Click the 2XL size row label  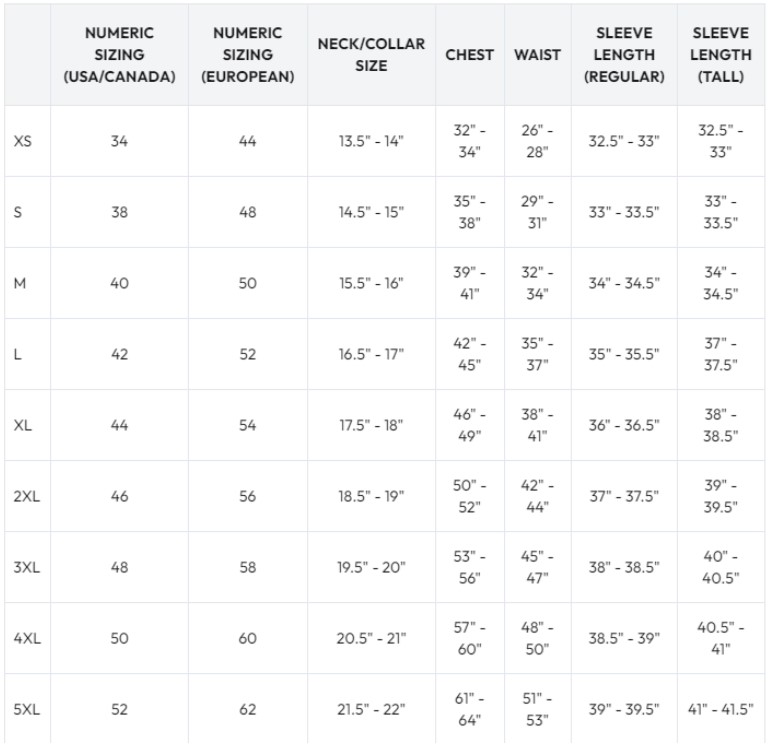click(x=27, y=497)
